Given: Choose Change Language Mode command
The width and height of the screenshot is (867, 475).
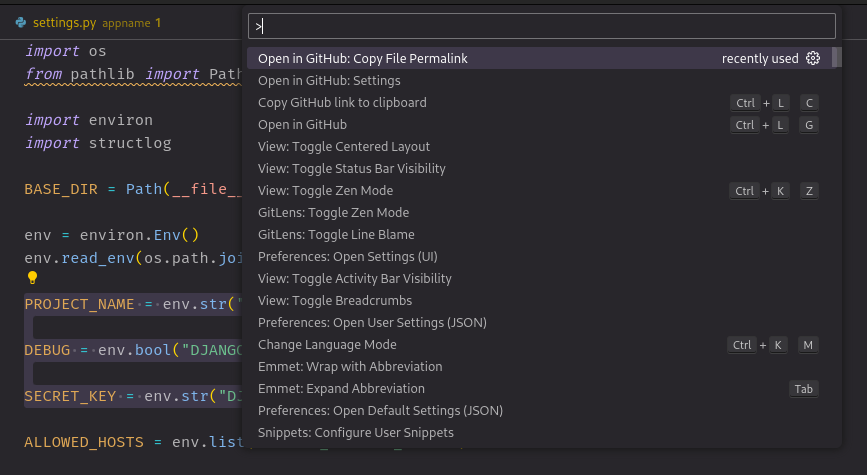Looking at the screenshot, I should 539,344.
